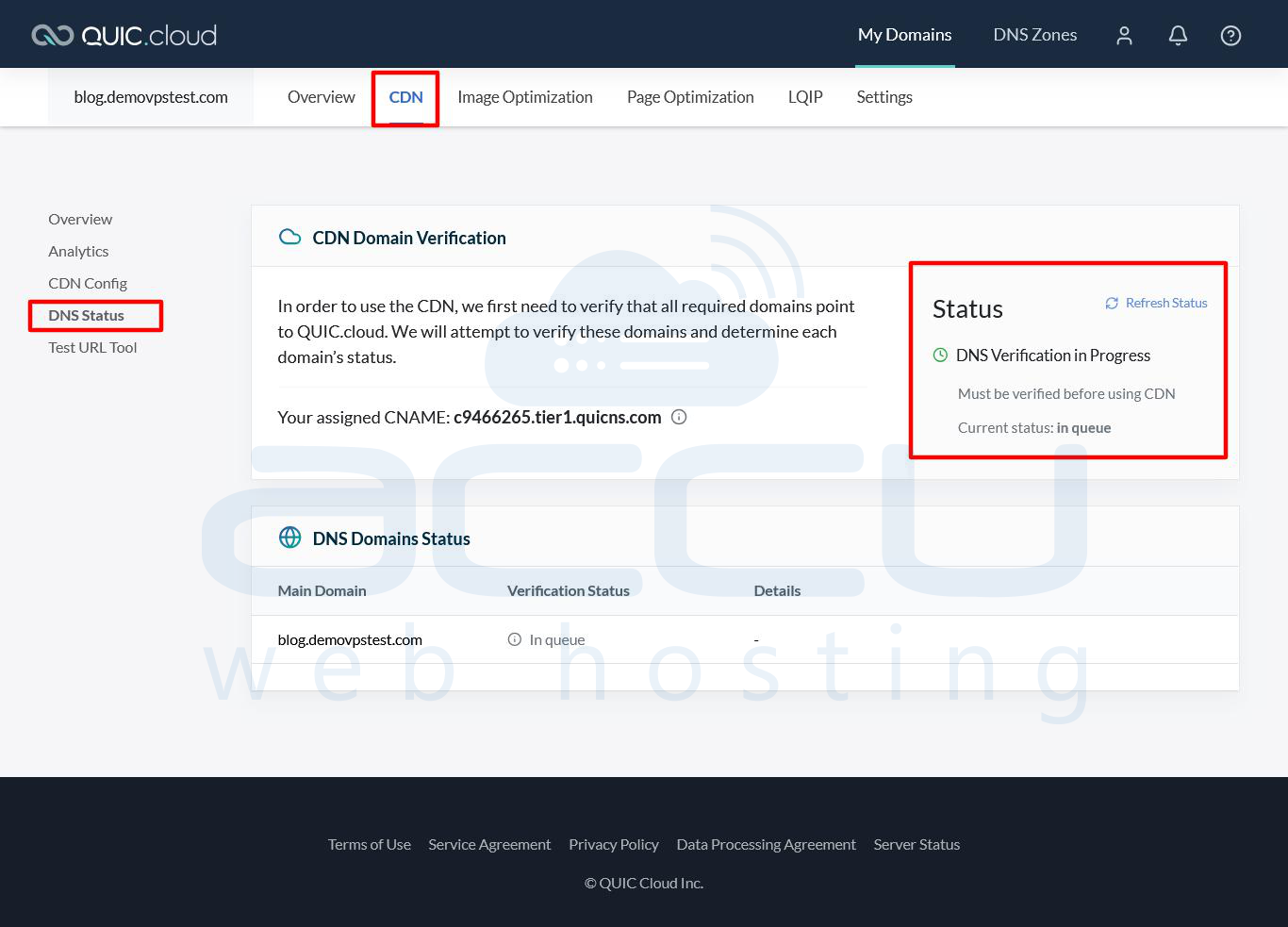
Task: Click the info icon next to In queue
Action: tap(515, 639)
